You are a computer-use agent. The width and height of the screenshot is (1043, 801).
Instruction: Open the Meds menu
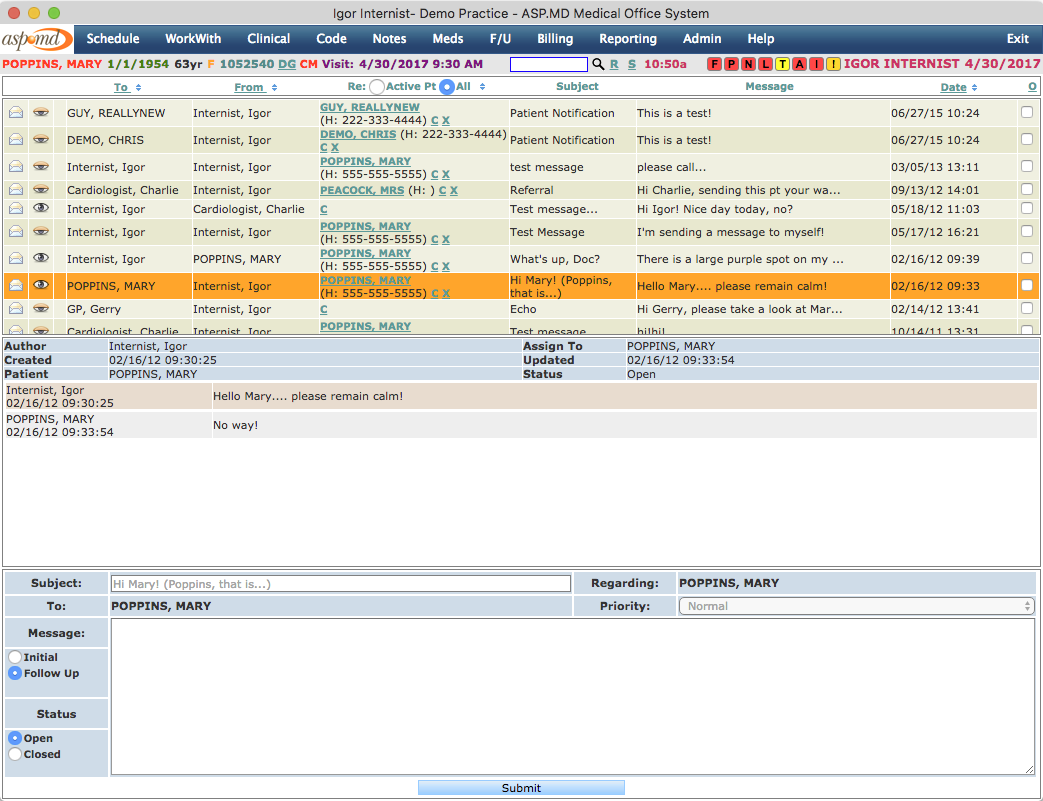click(x=448, y=39)
